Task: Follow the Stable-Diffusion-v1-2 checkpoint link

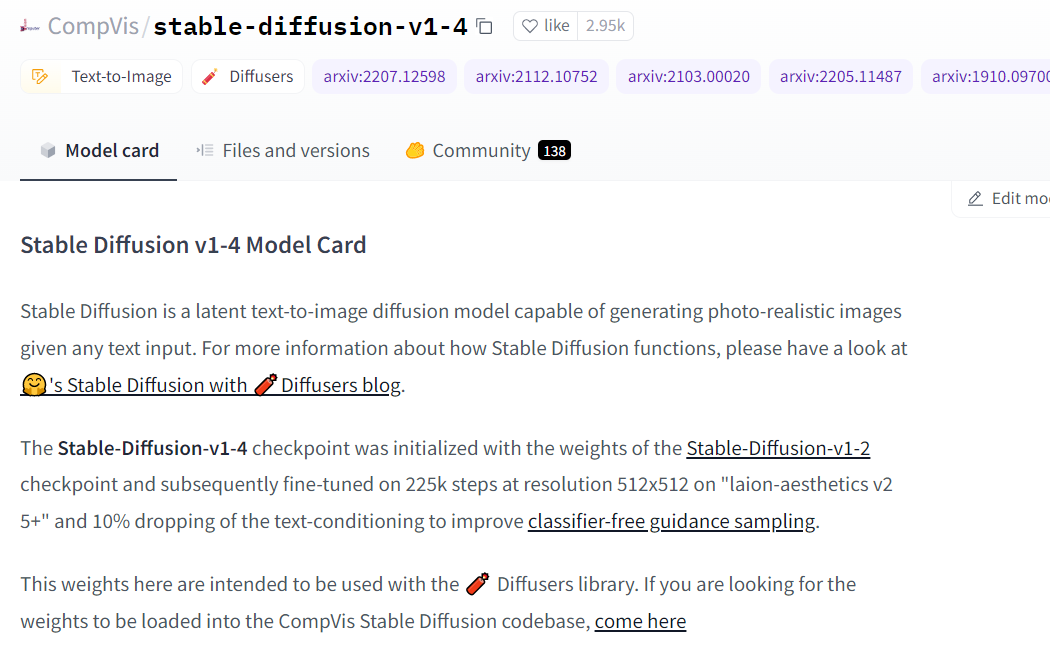Action: (x=778, y=448)
